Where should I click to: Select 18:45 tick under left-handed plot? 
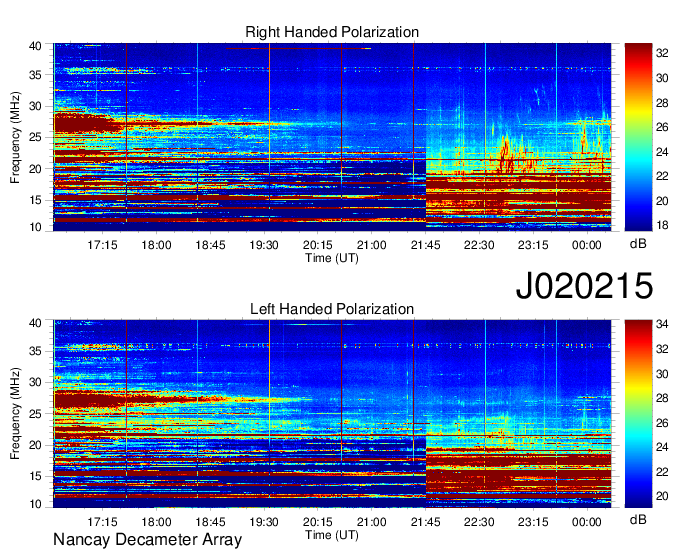210,522
